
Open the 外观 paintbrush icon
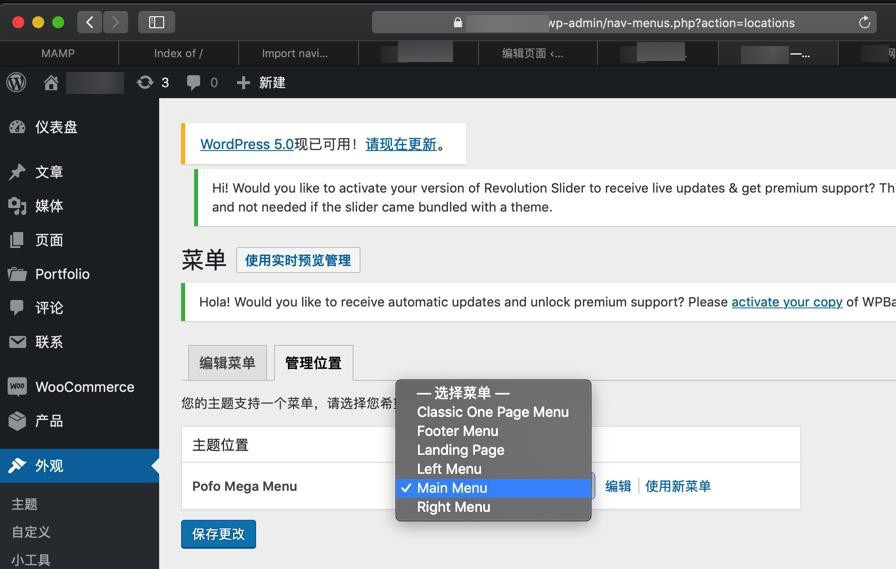coord(17,466)
